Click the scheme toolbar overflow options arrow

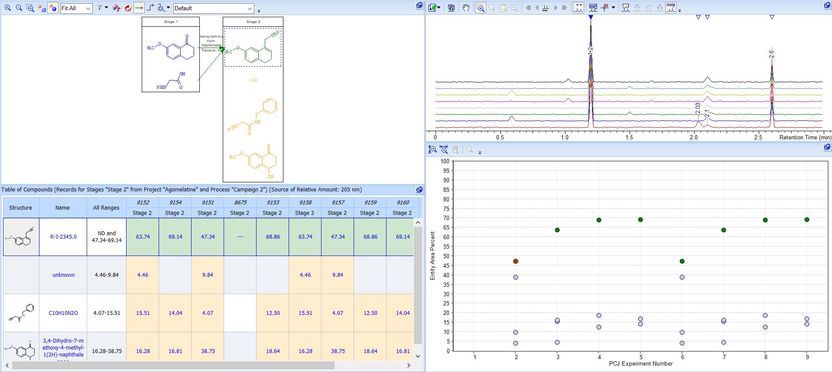click(259, 11)
